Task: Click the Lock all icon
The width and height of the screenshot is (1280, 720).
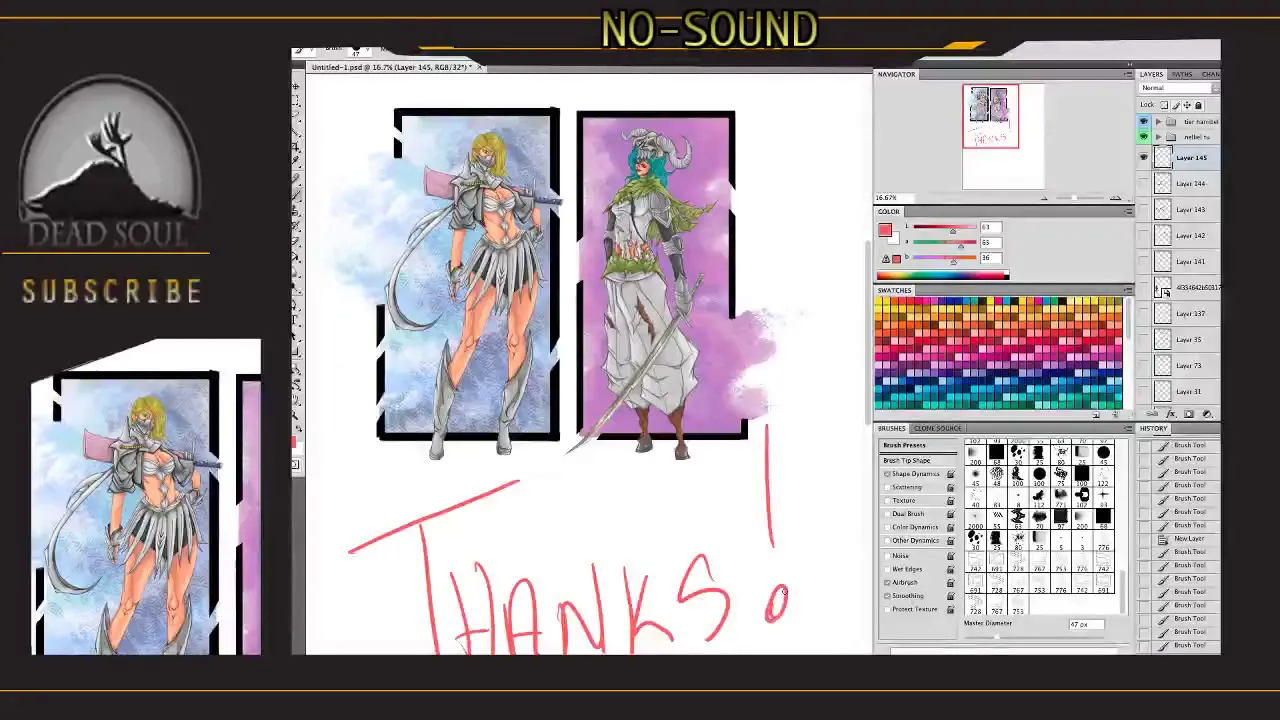Action: pyautogui.click(x=1198, y=105)
